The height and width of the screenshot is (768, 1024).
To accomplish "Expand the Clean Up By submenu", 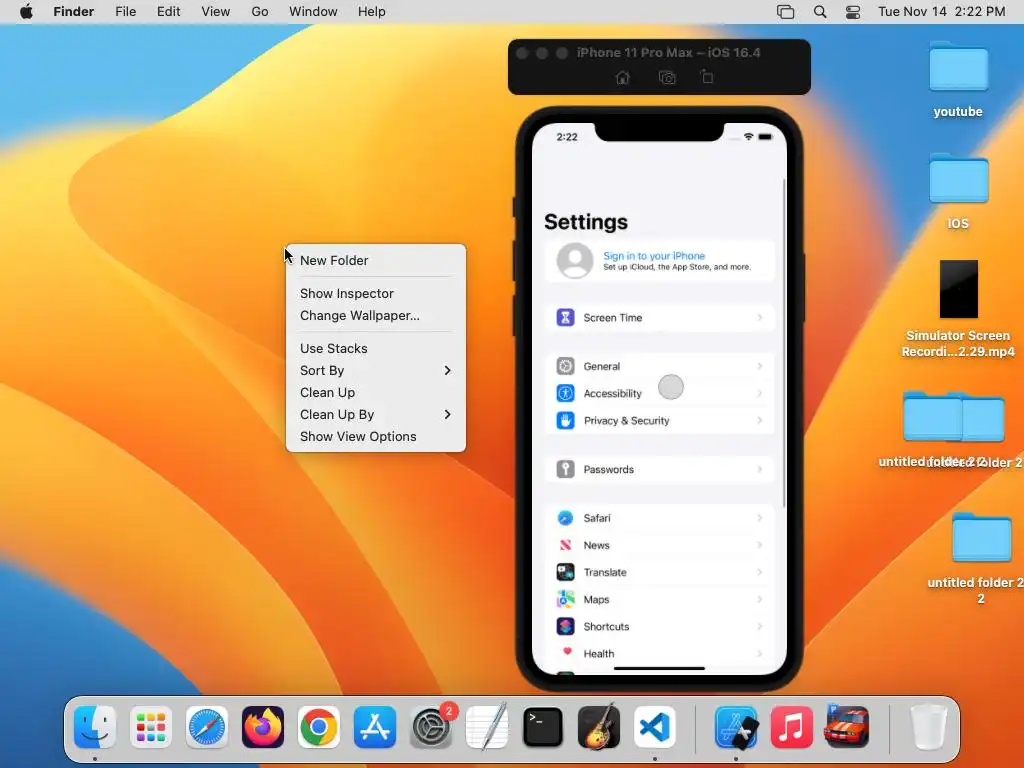I will (376, 415).
